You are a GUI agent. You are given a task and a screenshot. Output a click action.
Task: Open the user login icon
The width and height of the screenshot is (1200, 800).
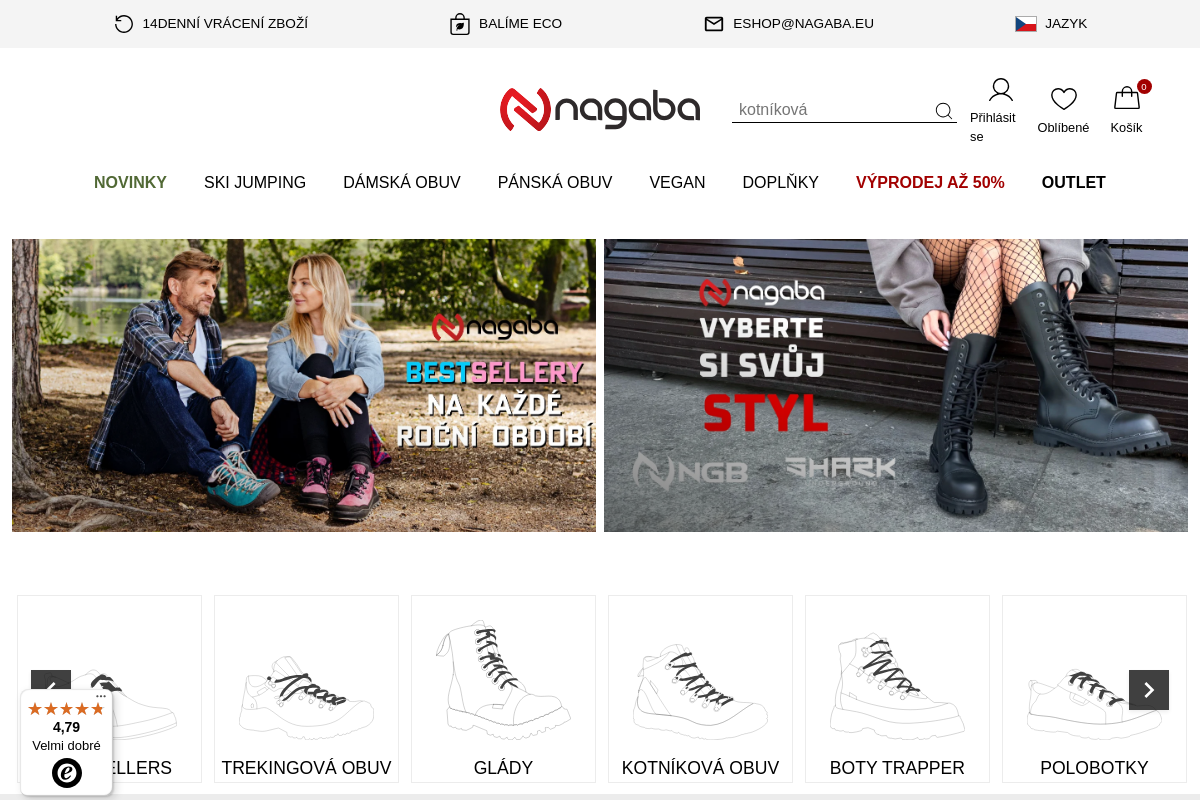(1001, 90)
